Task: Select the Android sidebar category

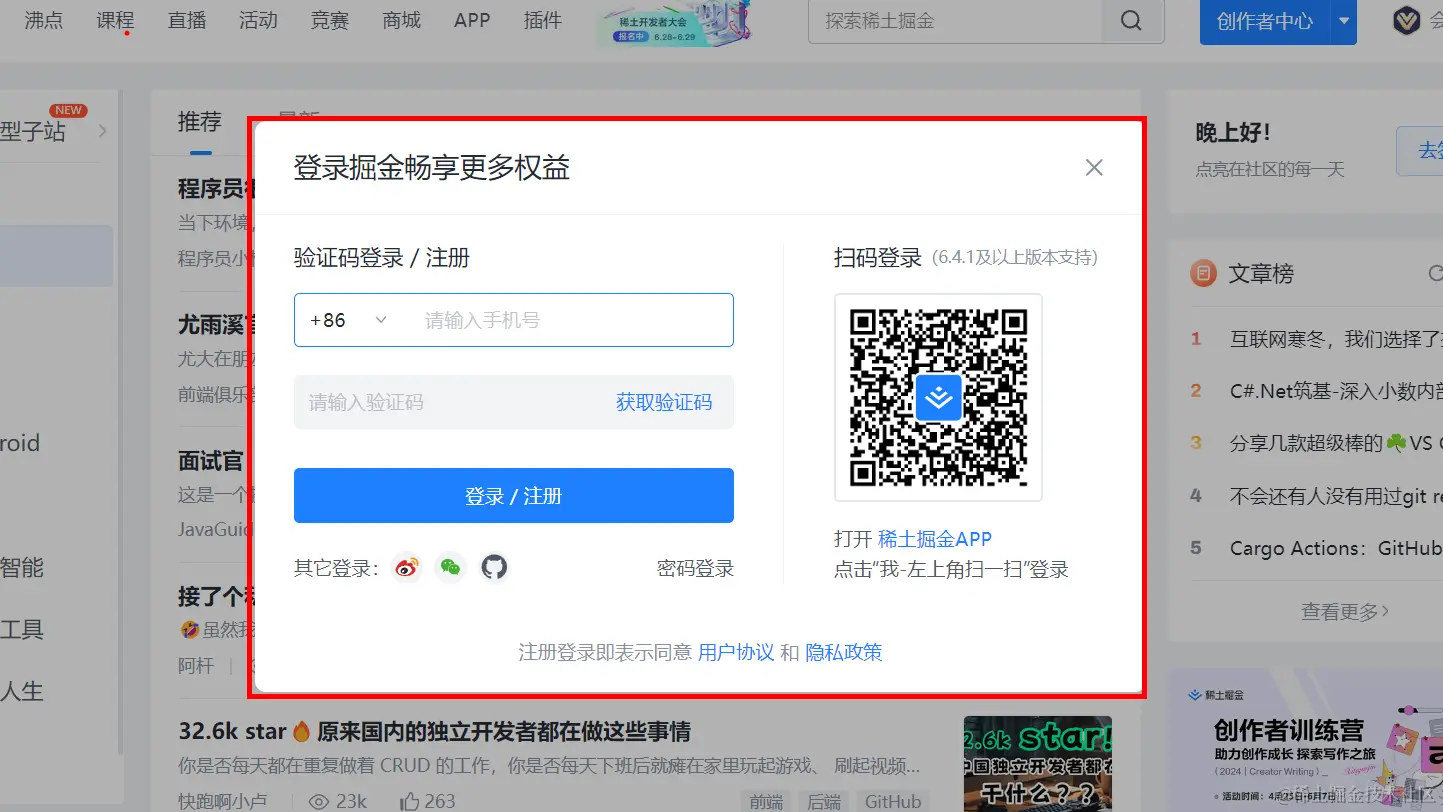Action: pos(20,443)
